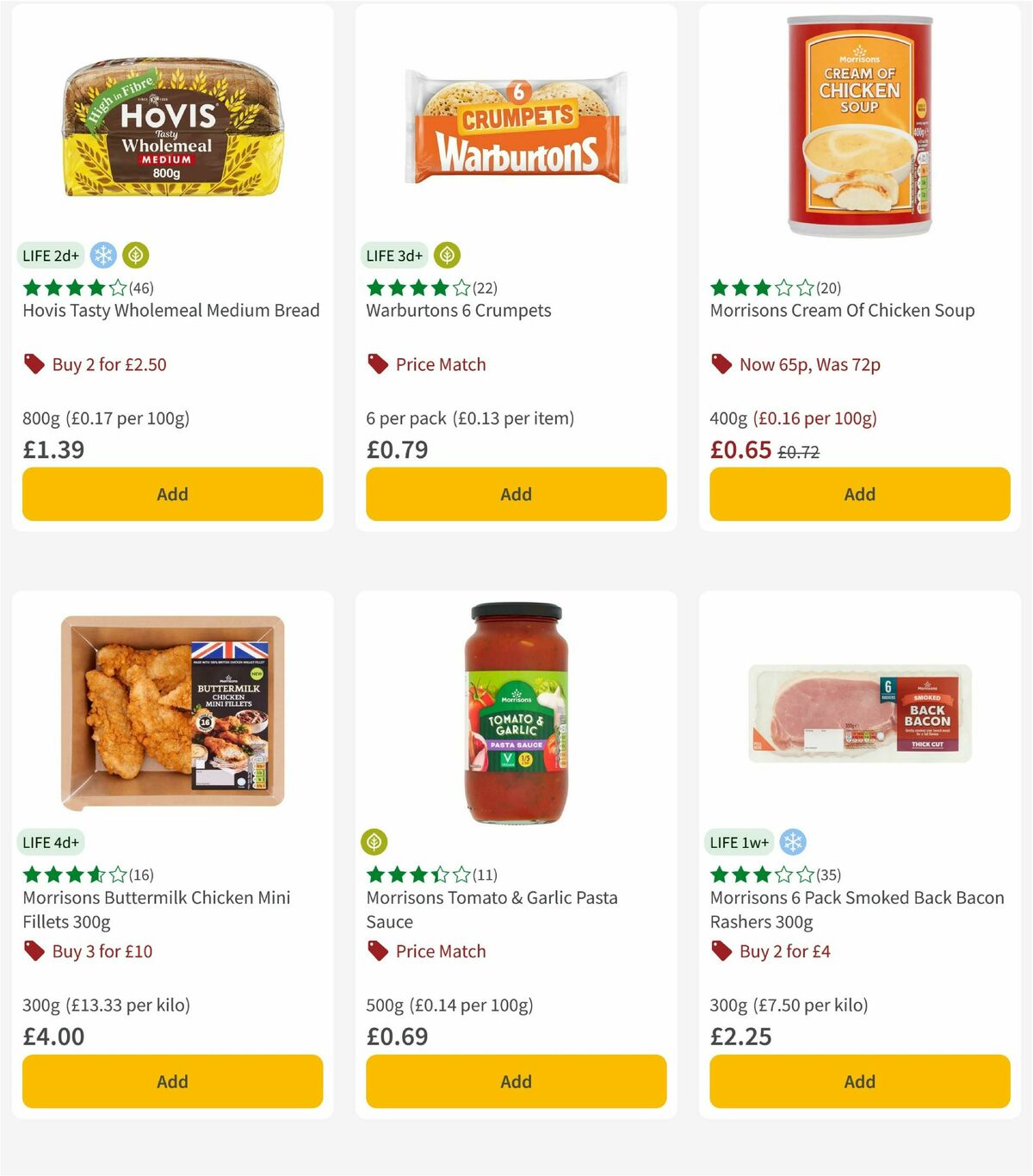The width and height of the screenshot is (1033, 1176).
Task: Click the vegetarian leaf icon on Warburtons crumpets
Action: pos(446,255)
